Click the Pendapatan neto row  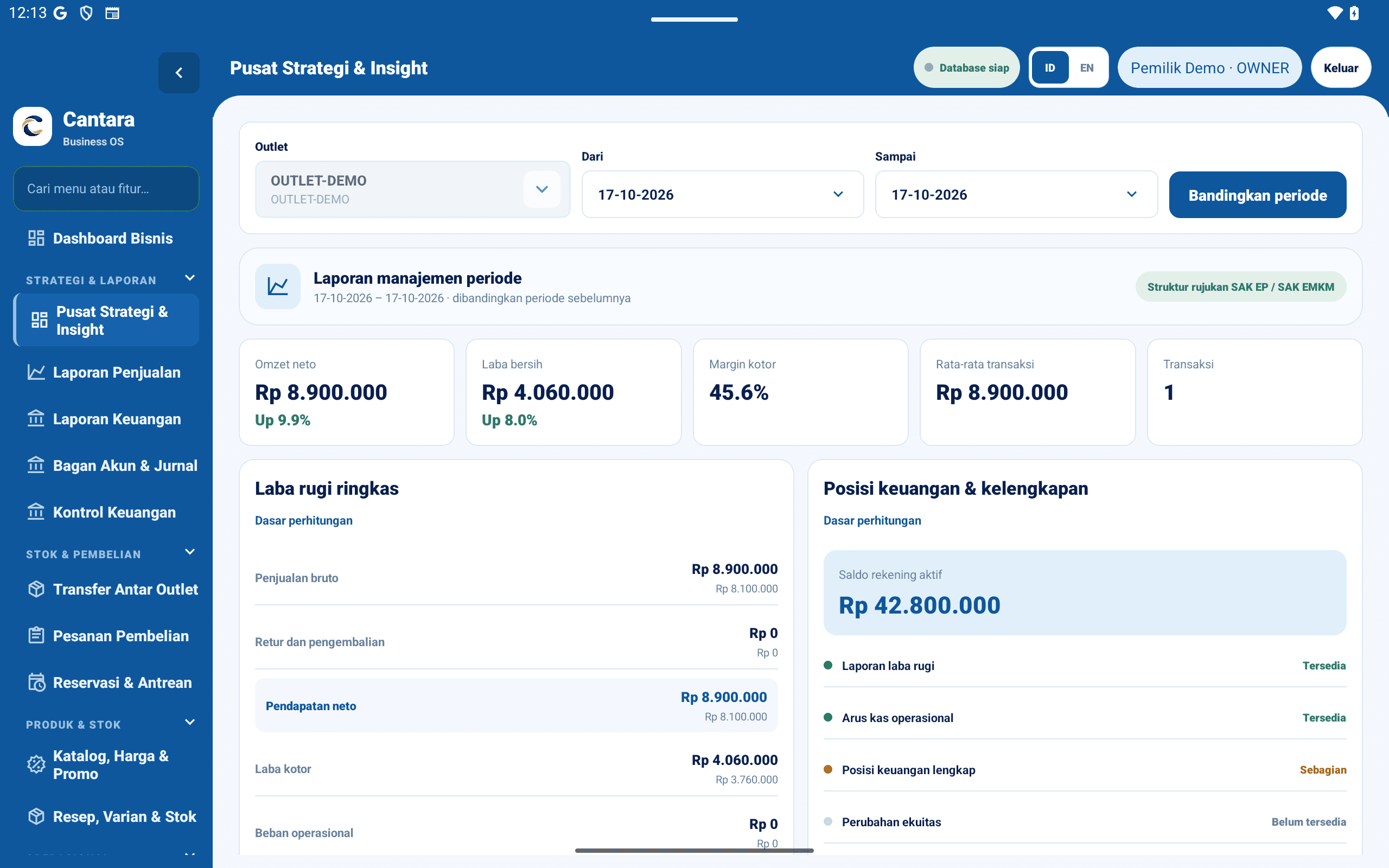click(x=516, y=706)
